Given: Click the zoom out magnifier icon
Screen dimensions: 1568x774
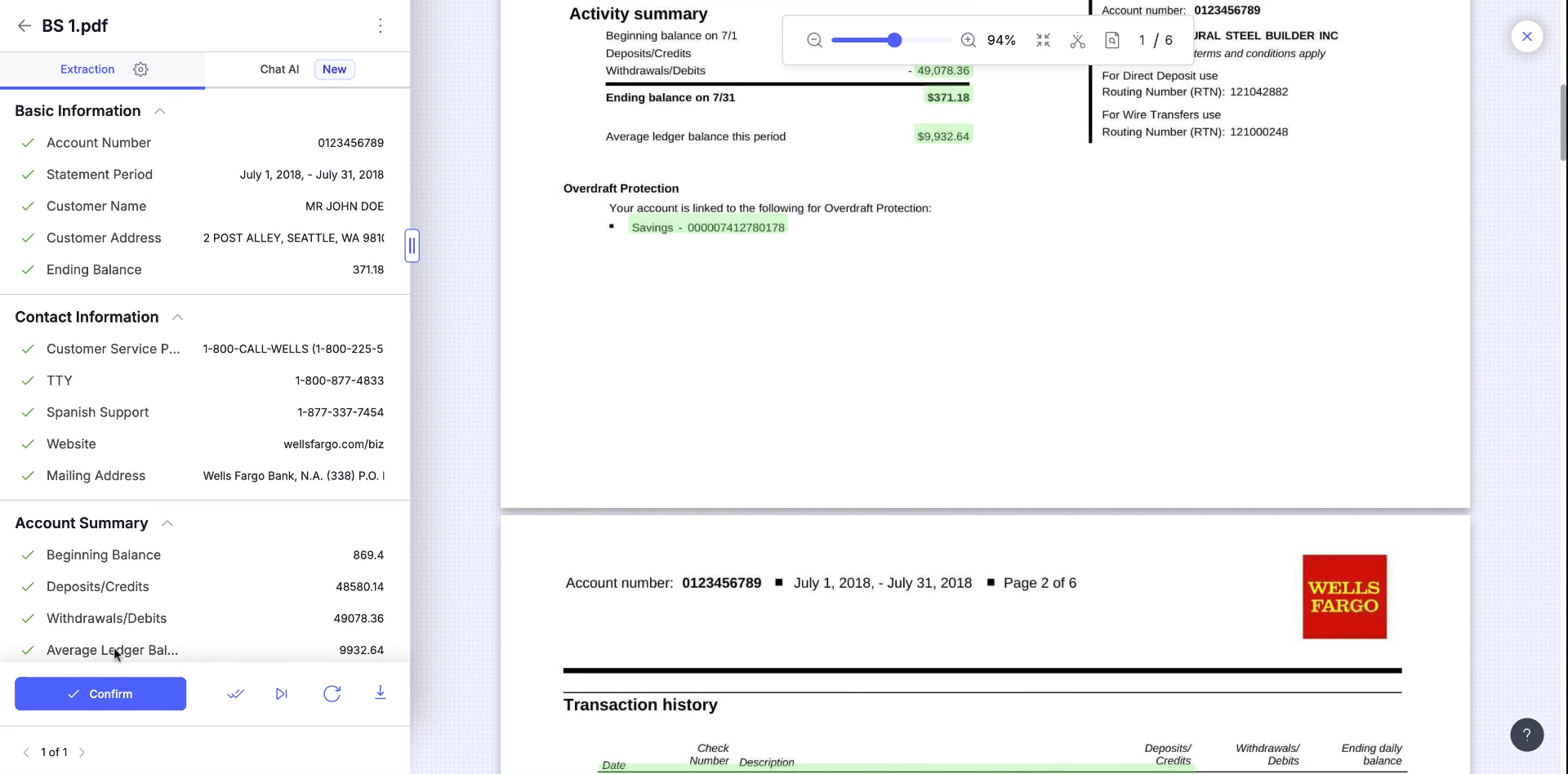Looking at the screenshot, I should tap(814, 40).
